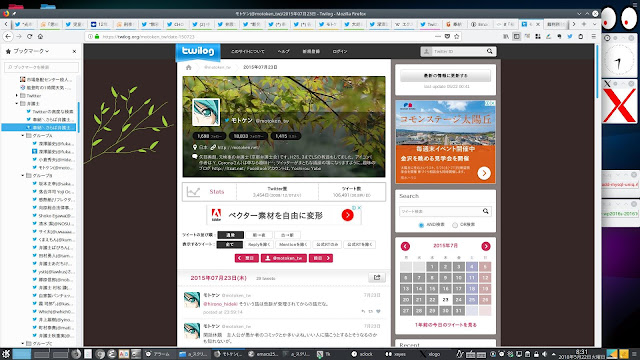This screenshot has height=360, width=640.
Task: Select 通常 tweet sort order
Action: (x=230, y=235)
